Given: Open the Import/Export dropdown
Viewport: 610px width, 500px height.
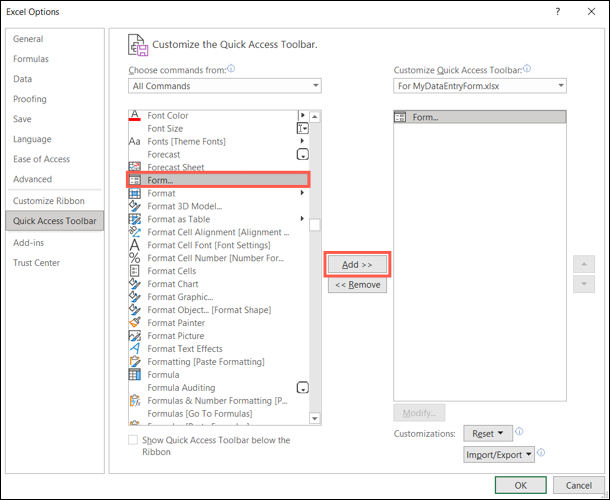Looking at the screenshot, I should click(499, 454).
